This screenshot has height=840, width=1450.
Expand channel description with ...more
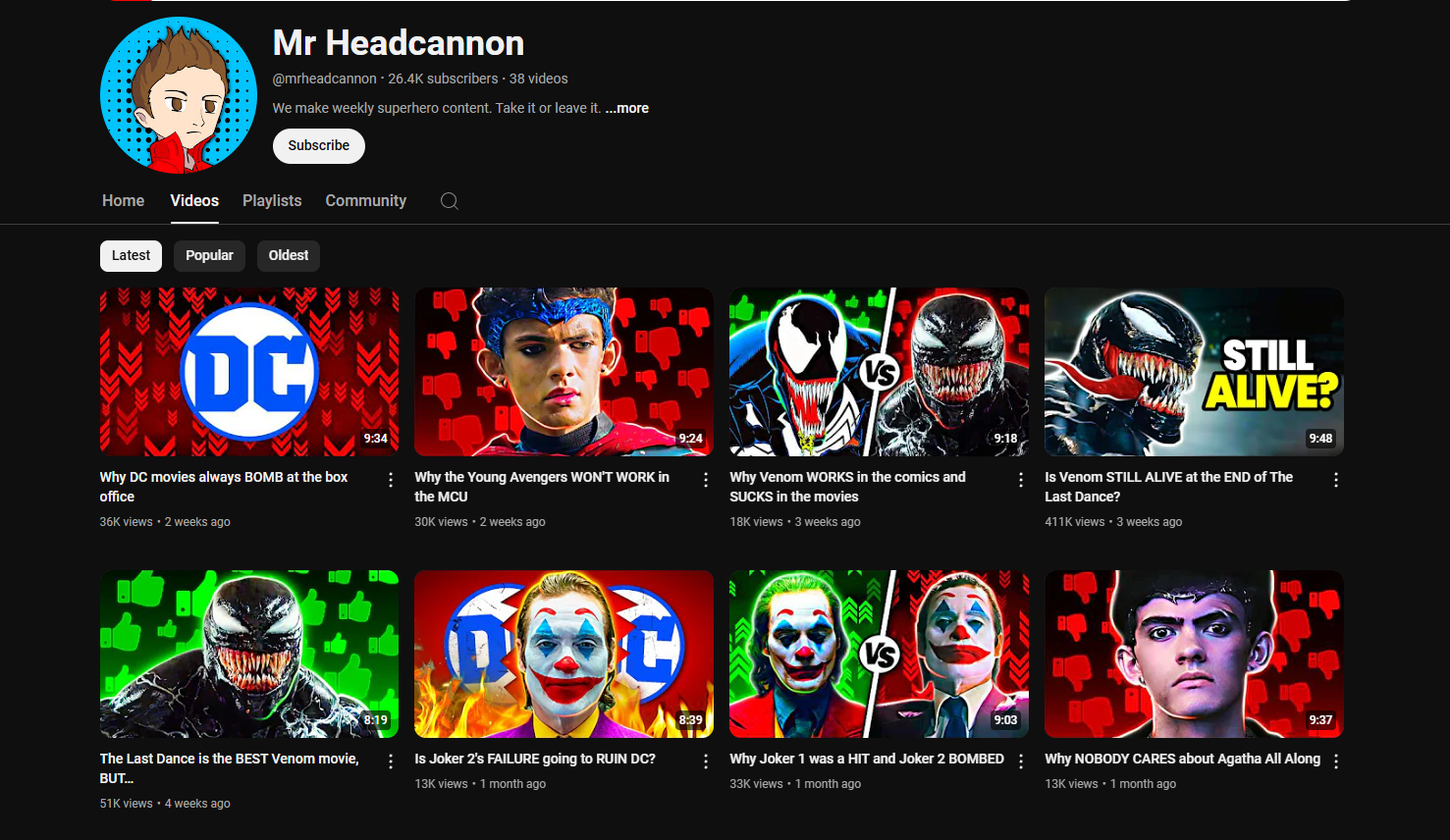[627, 108]
